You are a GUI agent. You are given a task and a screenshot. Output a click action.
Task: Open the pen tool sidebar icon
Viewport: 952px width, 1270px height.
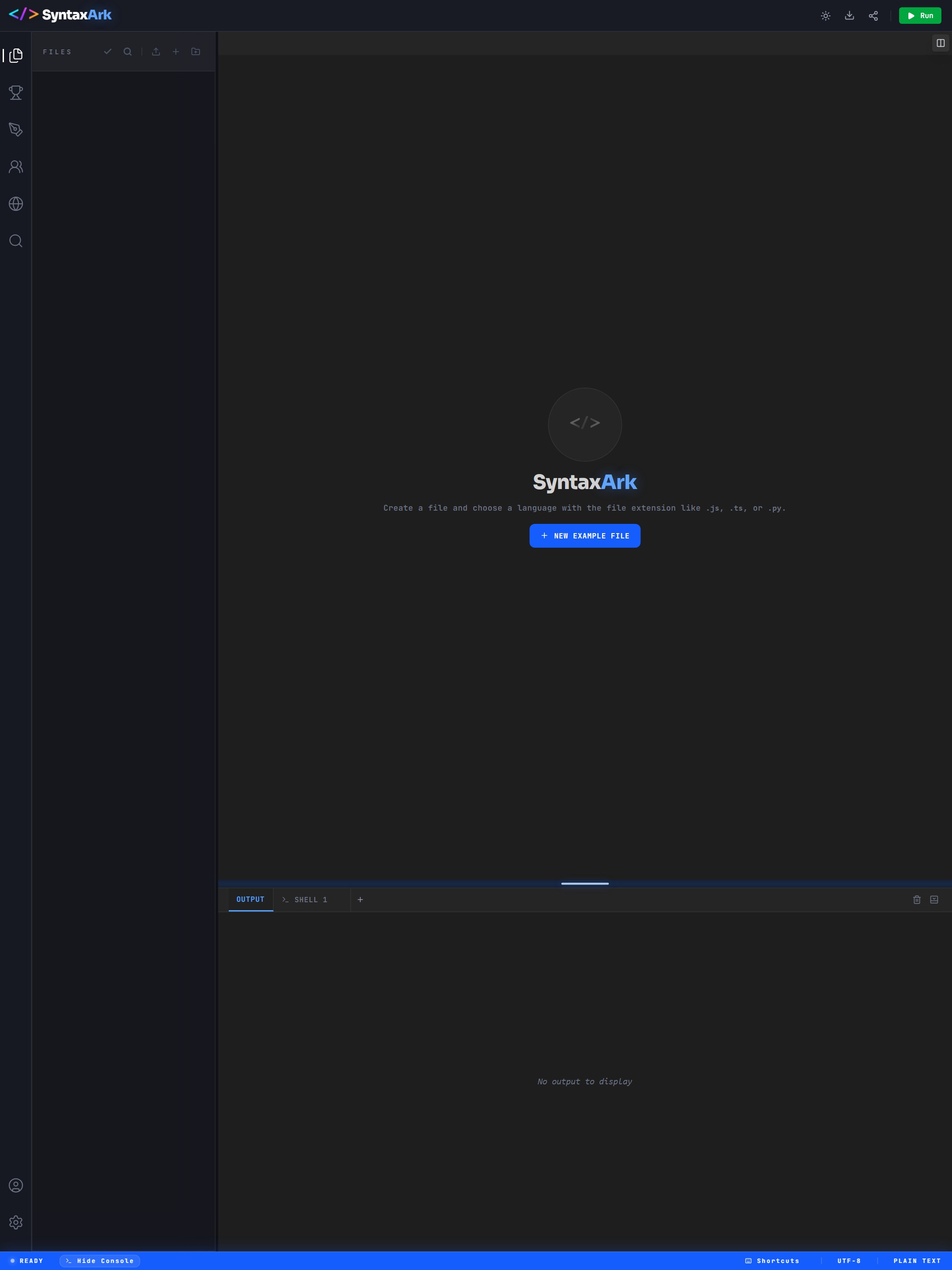(x=16, y=129)
